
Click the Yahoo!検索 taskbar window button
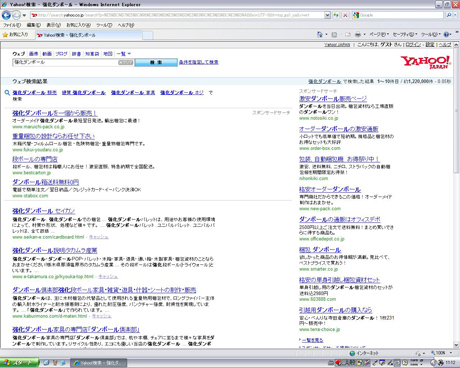point(99,363)
